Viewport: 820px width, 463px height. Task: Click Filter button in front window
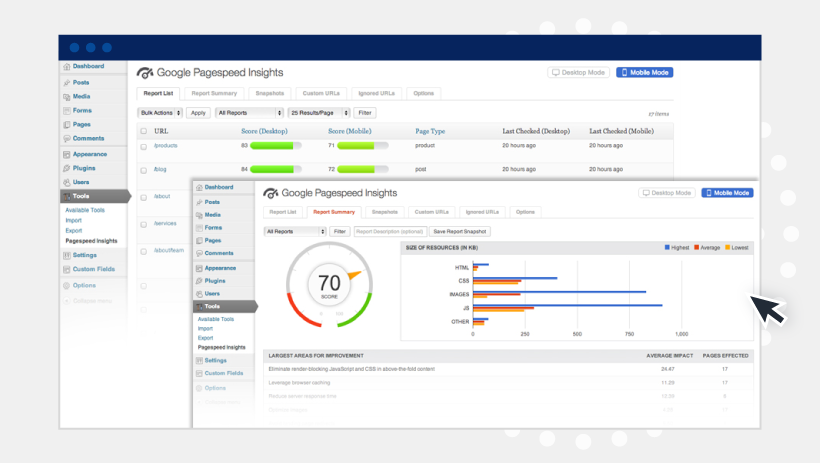click(340, 231)
